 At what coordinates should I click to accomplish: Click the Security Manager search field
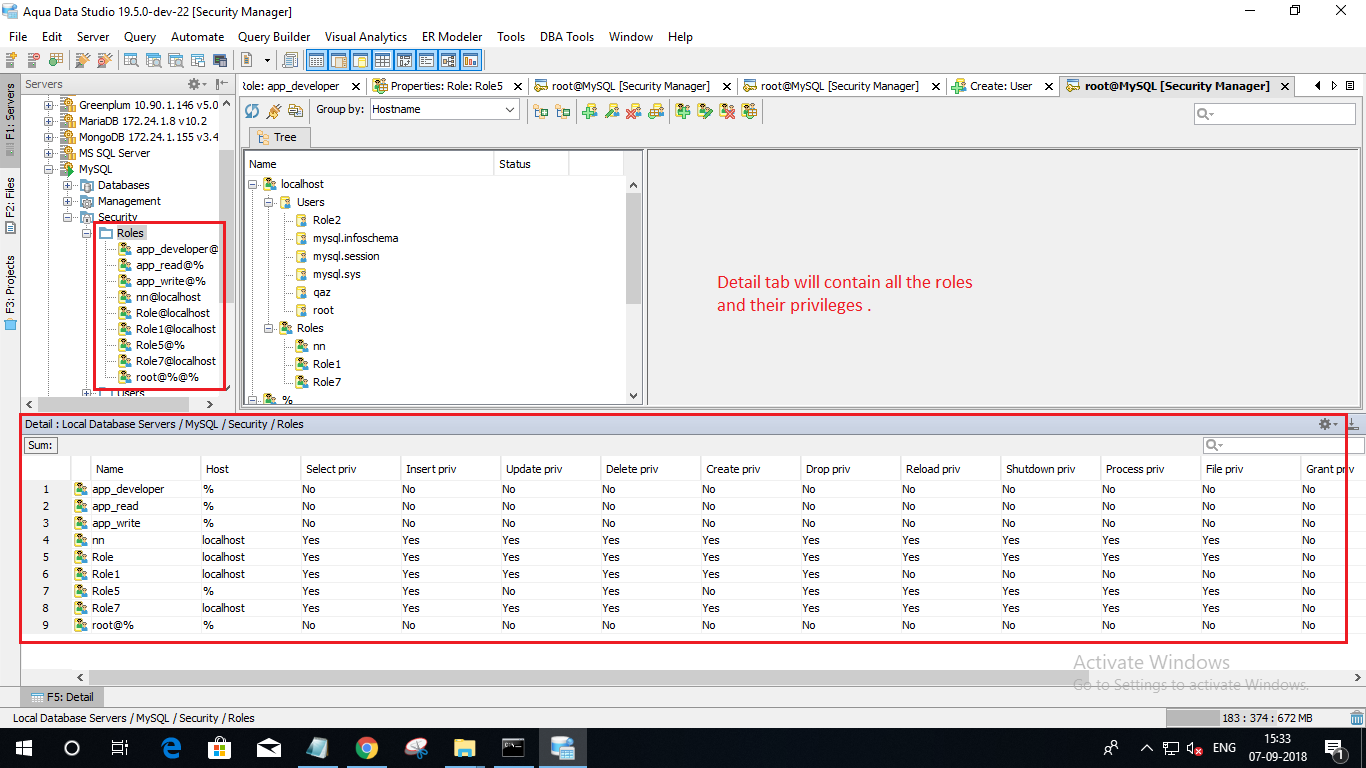(1275, 114)
